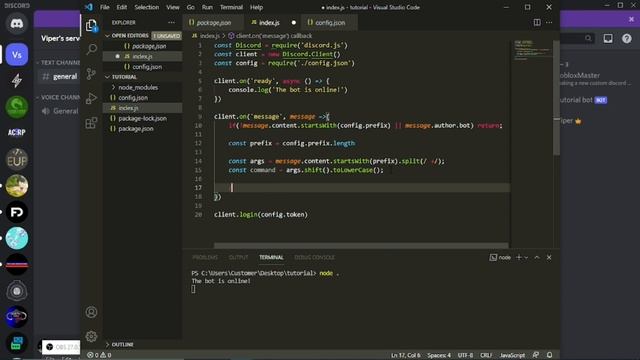Open package-lock.json in the file tree
This screenshot has width=640, height=360.
[x=142, y=118]
